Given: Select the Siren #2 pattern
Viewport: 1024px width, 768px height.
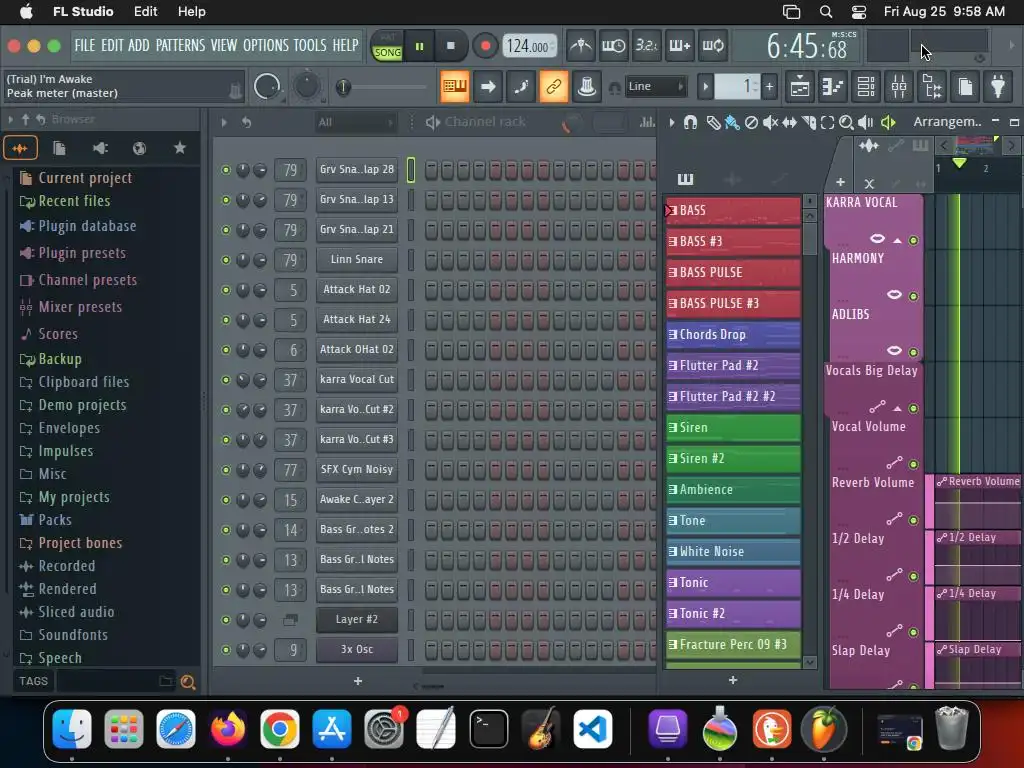Looking at the screenshot, I should tap(733, 458).
